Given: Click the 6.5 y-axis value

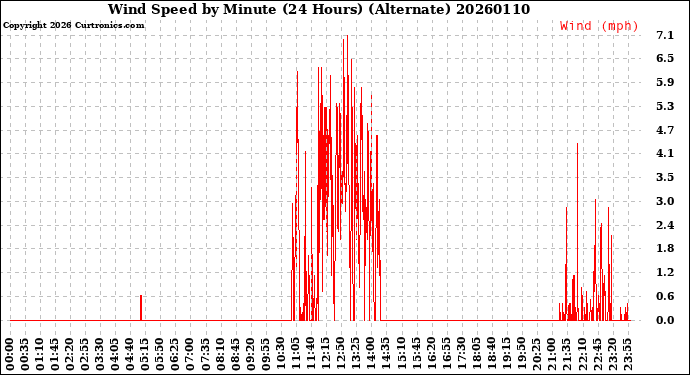Looking at the screenshot, I should (x=664, y=58).
